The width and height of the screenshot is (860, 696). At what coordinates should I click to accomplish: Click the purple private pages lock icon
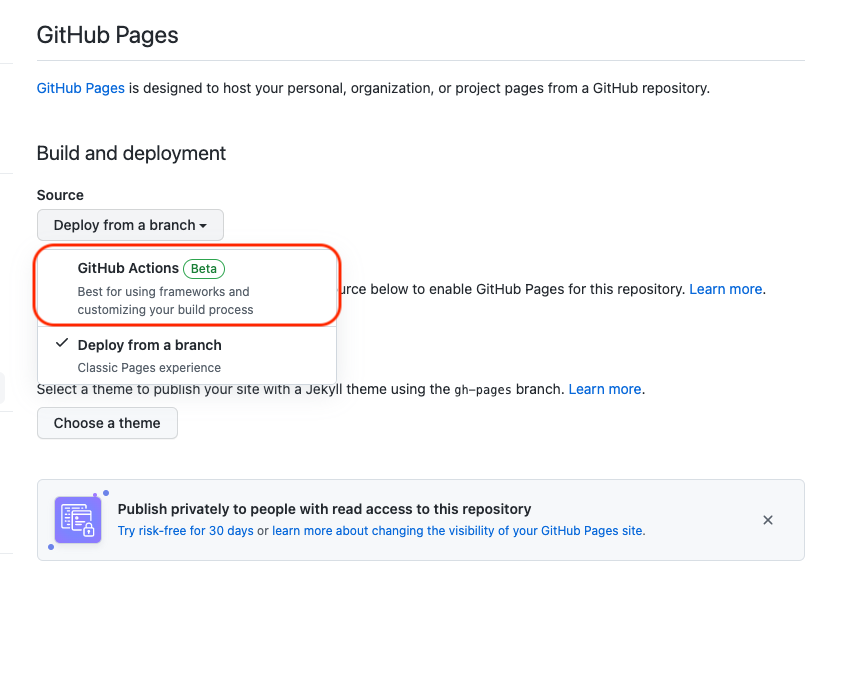tap(77, 519)
